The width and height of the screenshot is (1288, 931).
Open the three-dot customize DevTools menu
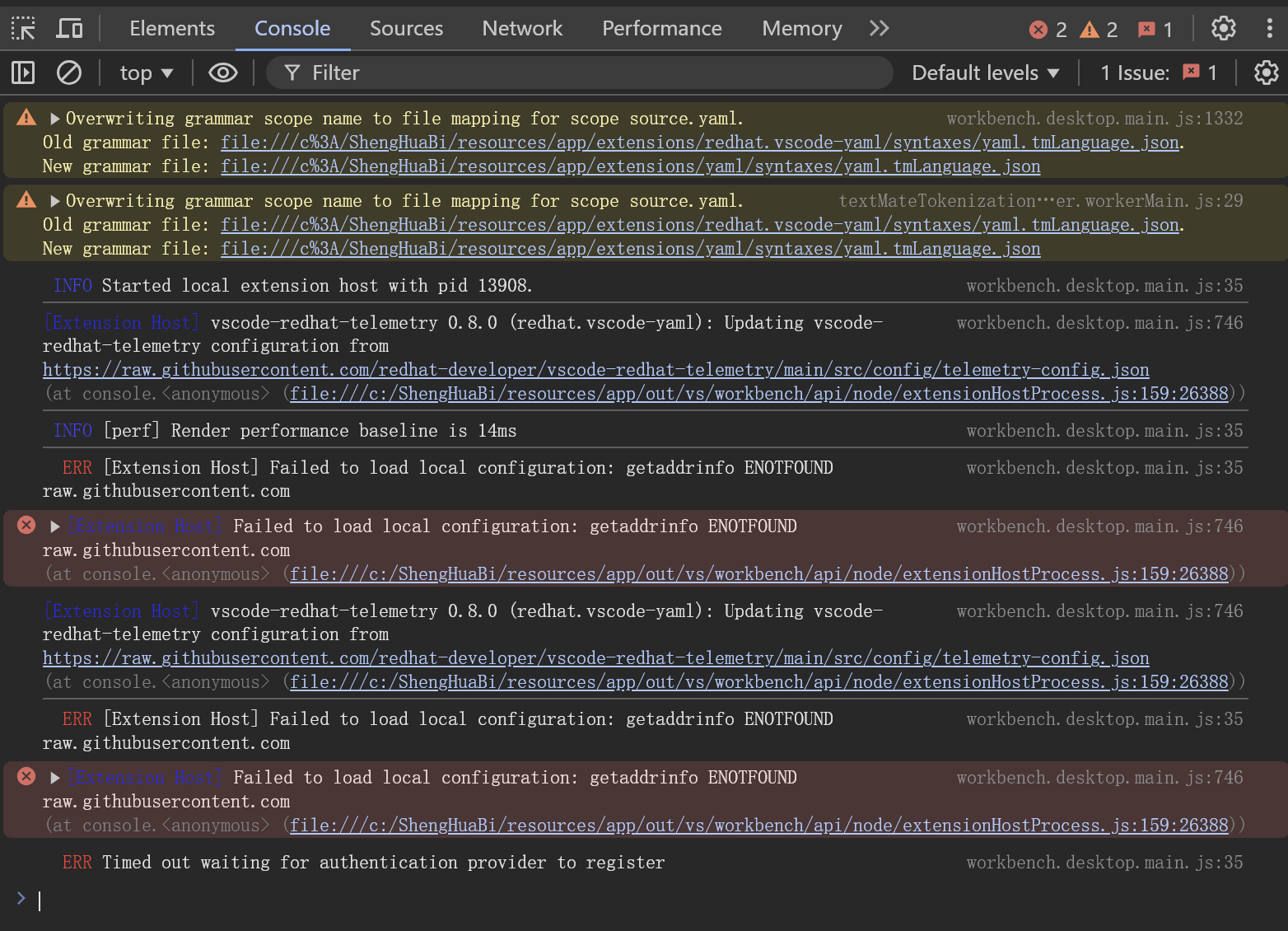click(x=1269, y=29)
